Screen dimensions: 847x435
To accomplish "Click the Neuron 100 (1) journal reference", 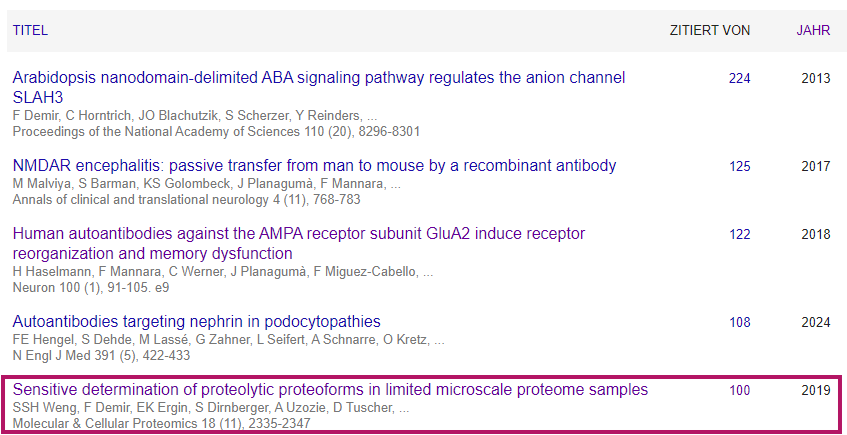I will point(91,287).
